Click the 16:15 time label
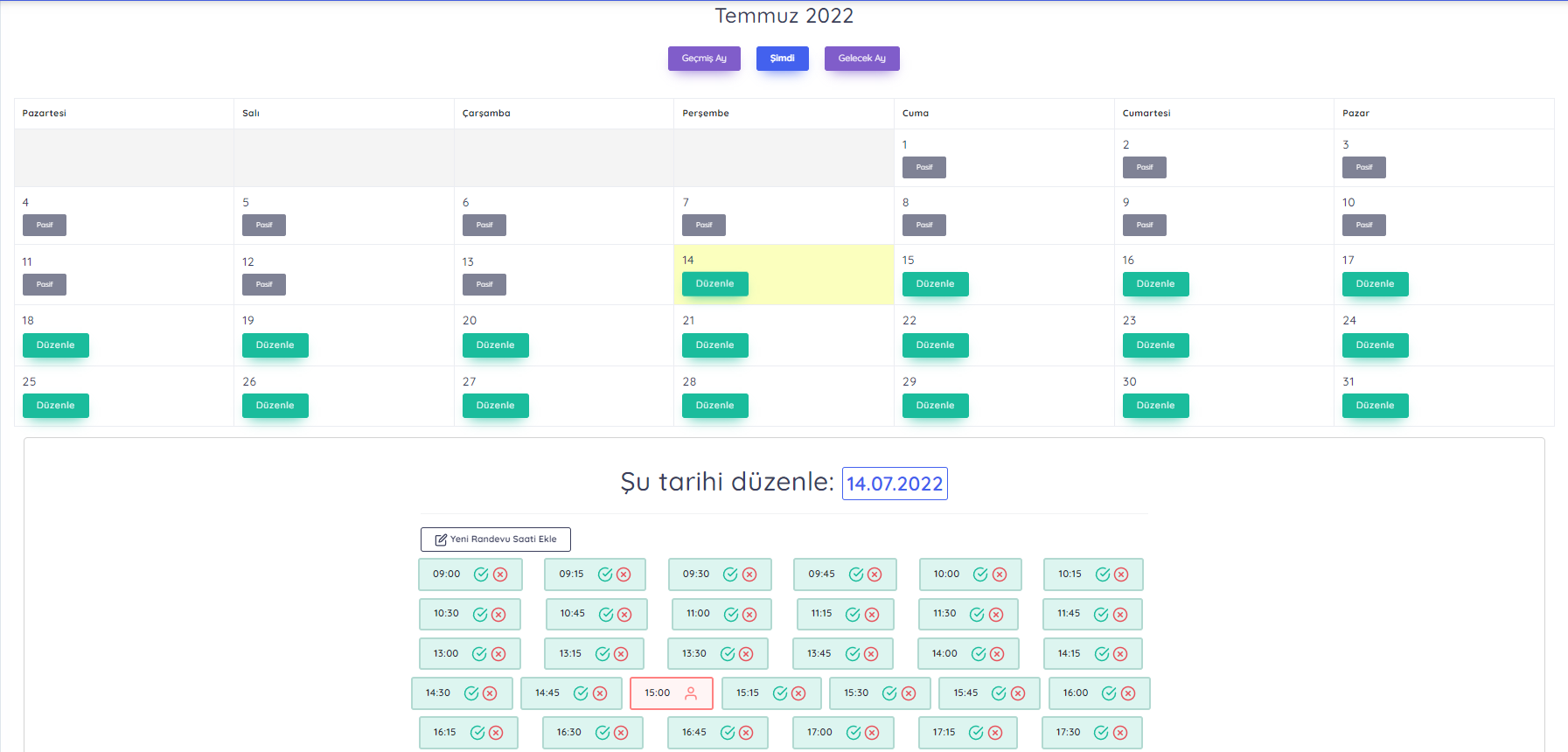The image size is (1568, 752). tap(444, 733)
